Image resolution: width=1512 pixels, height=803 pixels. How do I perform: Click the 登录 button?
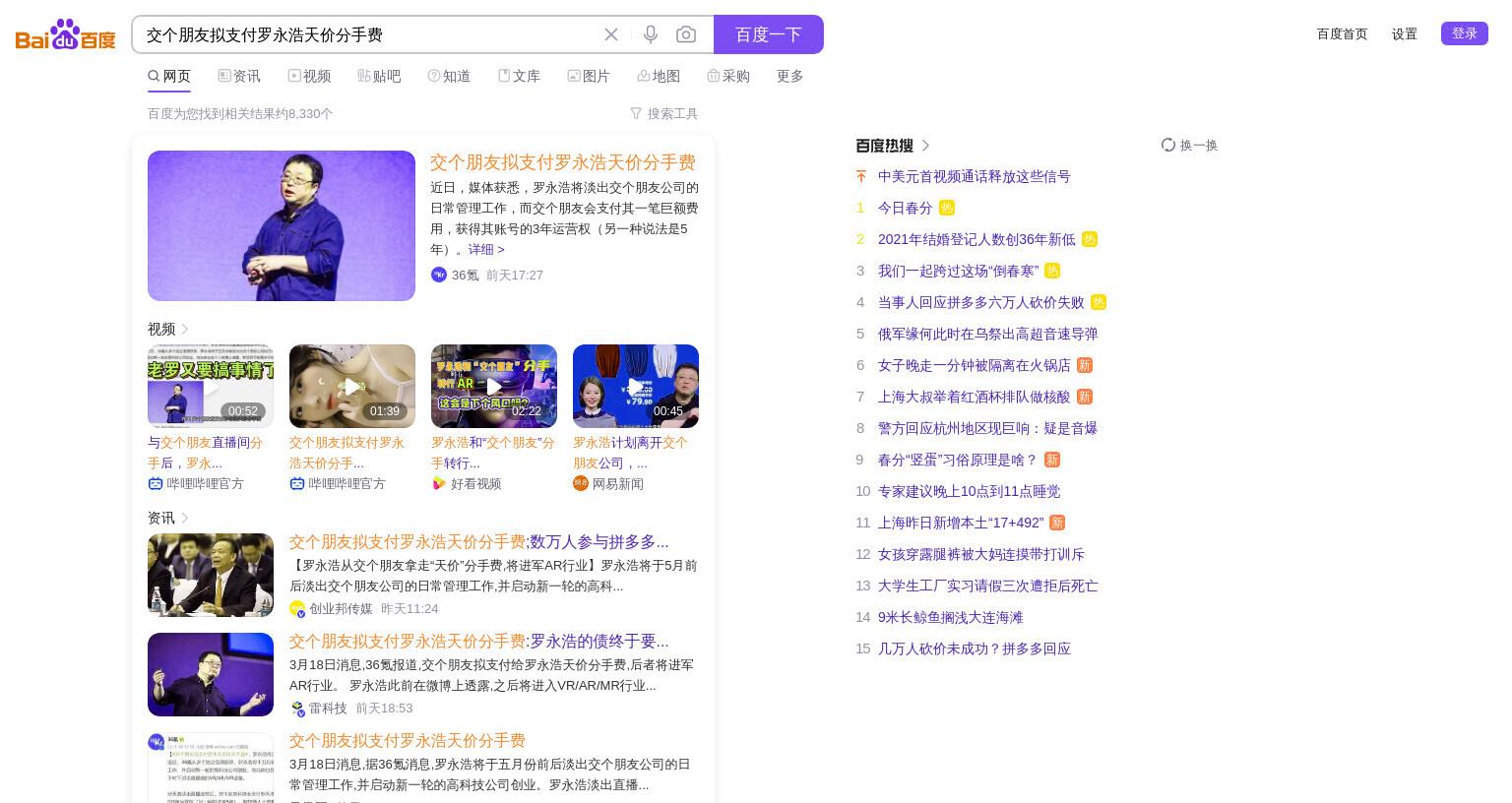pos(1465,33)
